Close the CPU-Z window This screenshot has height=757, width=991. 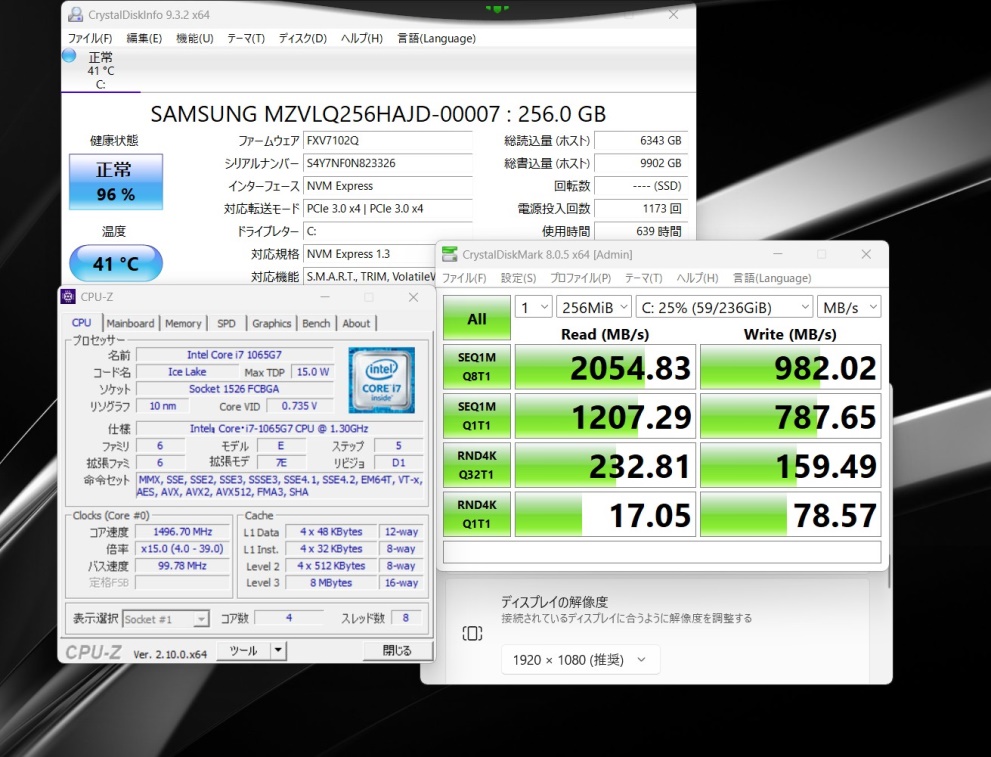point(413,297)
